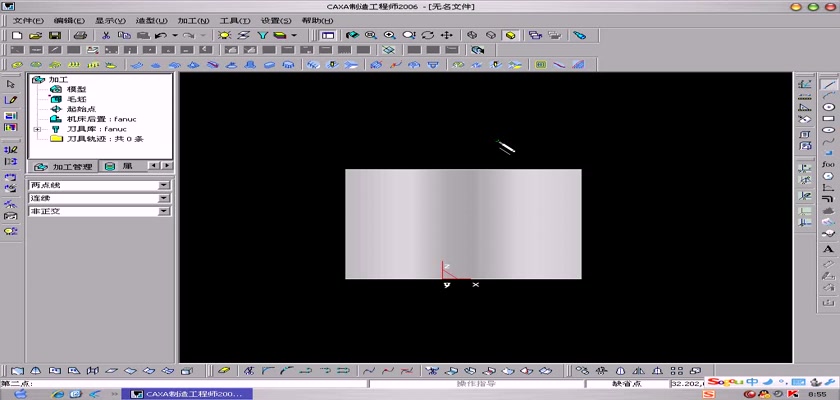Click the pencil sketch icon on left sidebar

(x=11, y=100)
